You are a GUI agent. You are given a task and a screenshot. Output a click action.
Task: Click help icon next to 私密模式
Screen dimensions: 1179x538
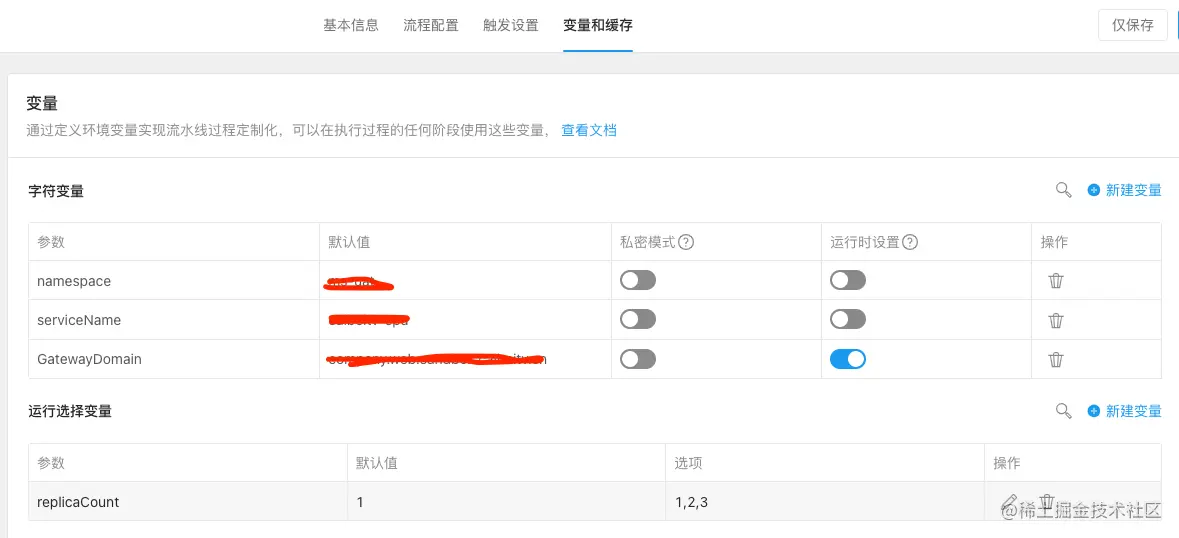(x=686, y=243)
